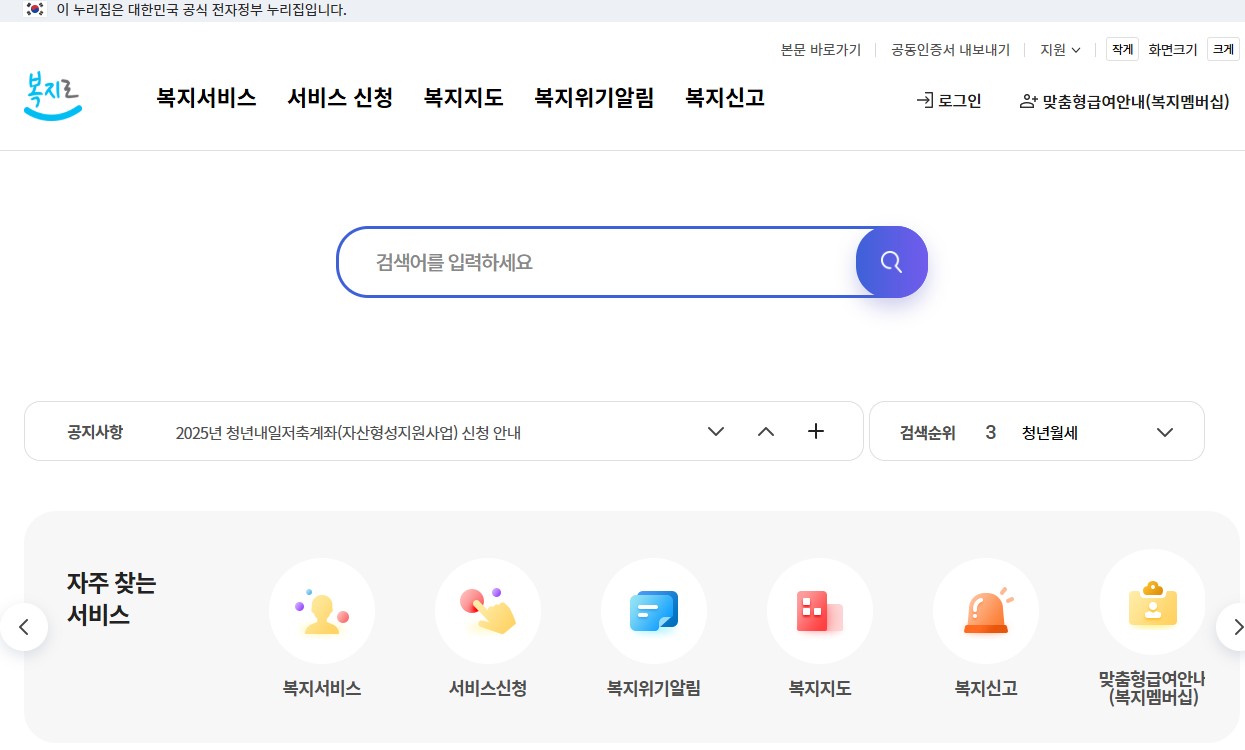Open more notices with the plus icon
1245x750 pixels.
816,431
